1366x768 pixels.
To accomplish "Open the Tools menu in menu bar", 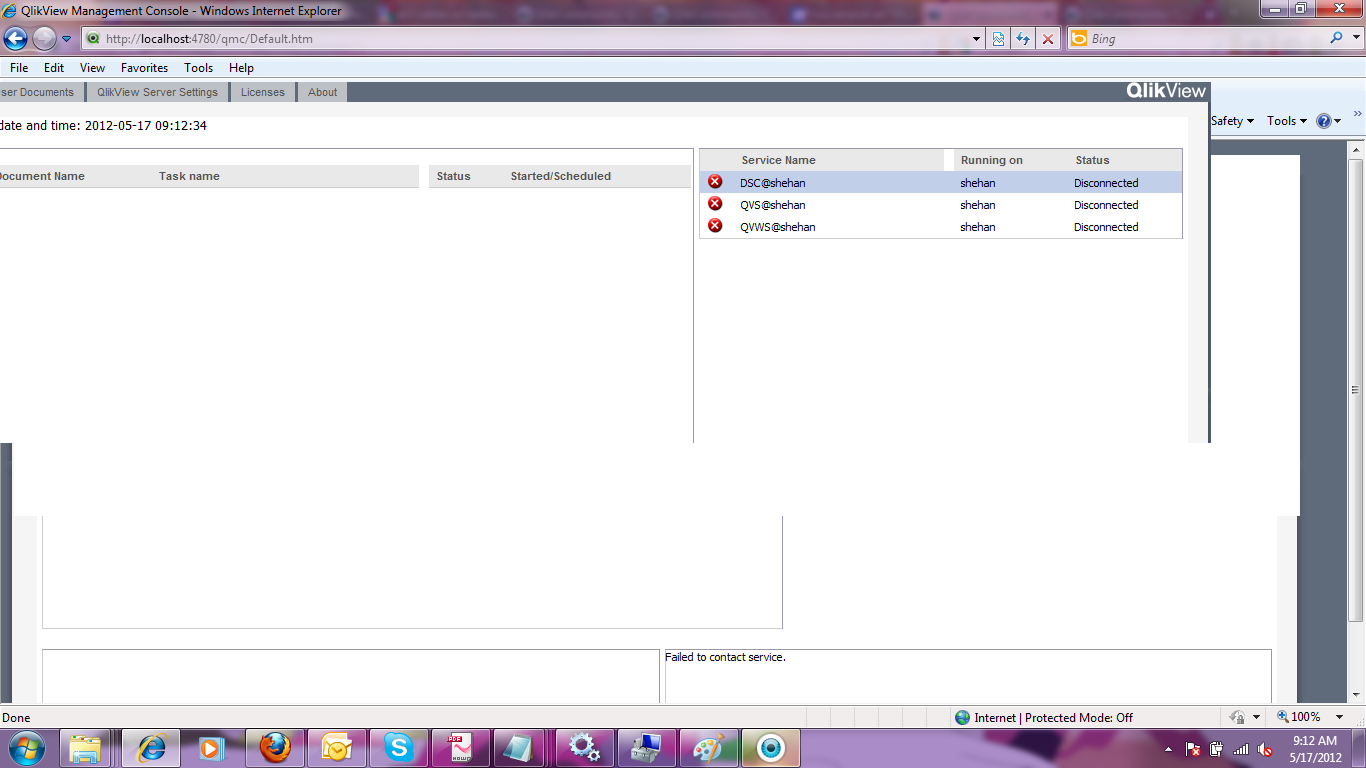I will [x=199, y=68].
